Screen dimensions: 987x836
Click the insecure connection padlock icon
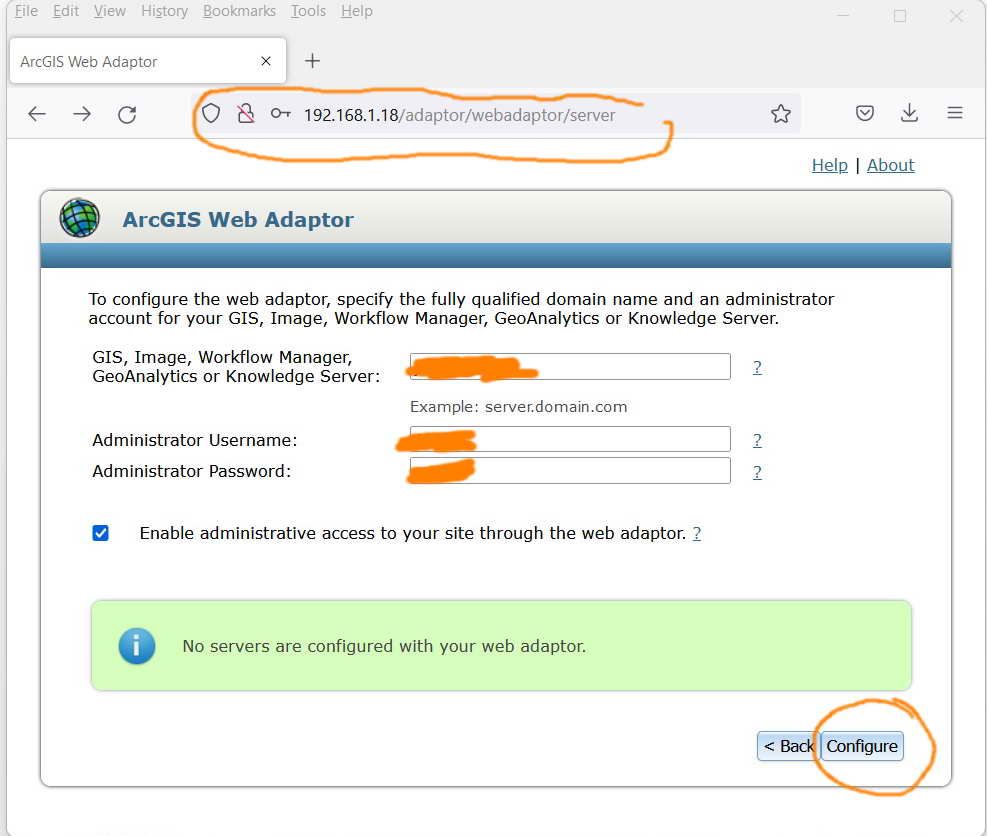[245, 113]
